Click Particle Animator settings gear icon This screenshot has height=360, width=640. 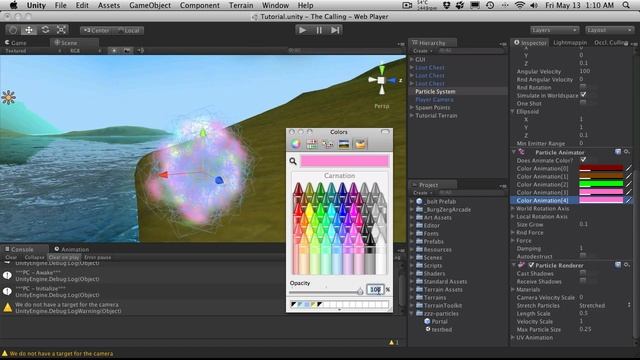(x=627, y=152)
